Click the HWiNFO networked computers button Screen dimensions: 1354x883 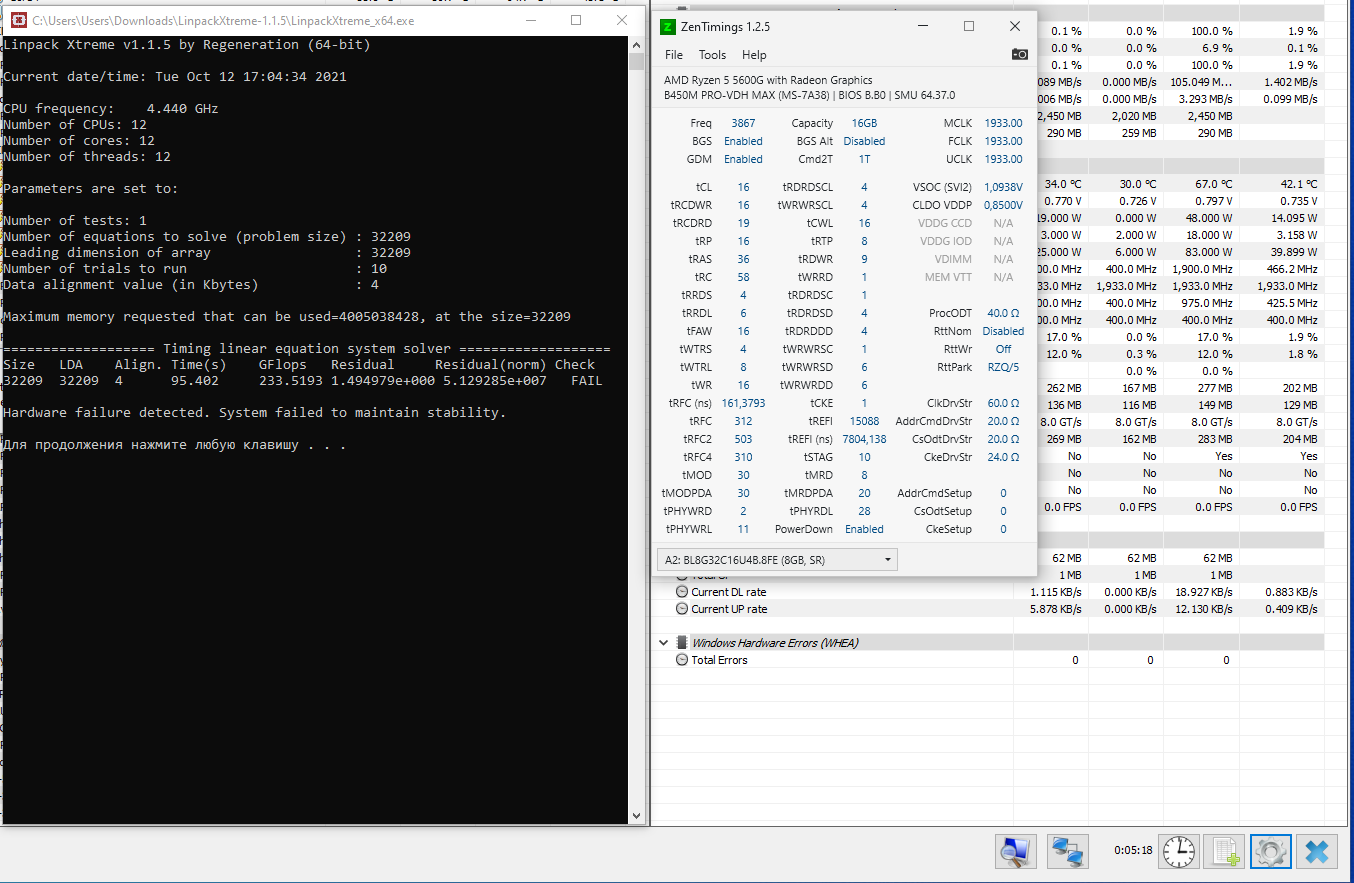point(1067,852)
